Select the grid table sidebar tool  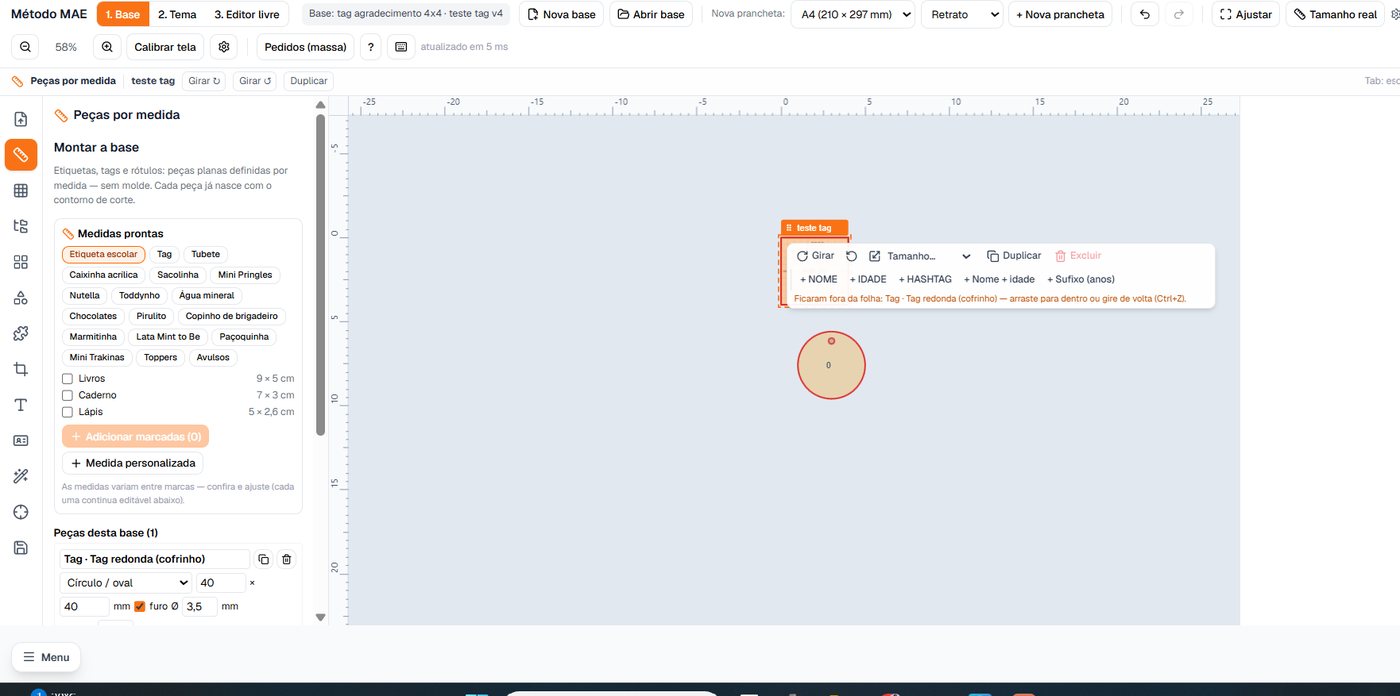(x=21, y=190)
